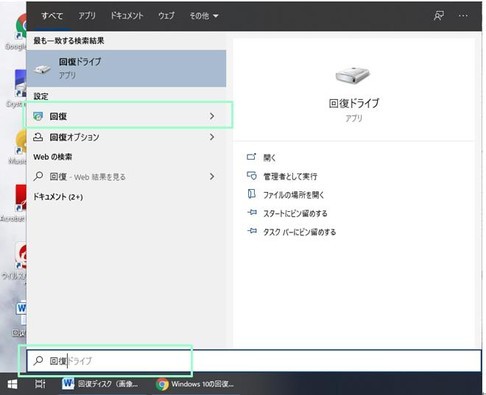This screenshot has height=395, width=486.
Task: Open the その他 dropdown
Action: (x=204, y=16)
